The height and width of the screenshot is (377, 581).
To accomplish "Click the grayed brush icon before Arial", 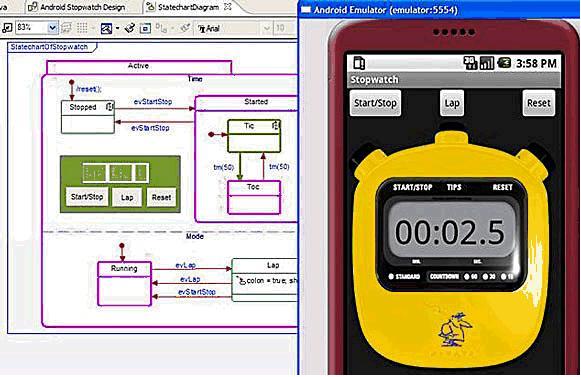I will tap(184, 28).
